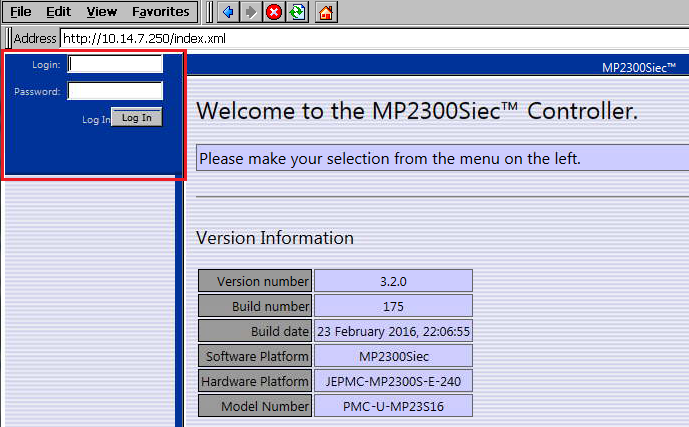This screenshot has width=689, height=427.
Task: Select the MP2300Siec software platform value
Action: coord(393,356)
